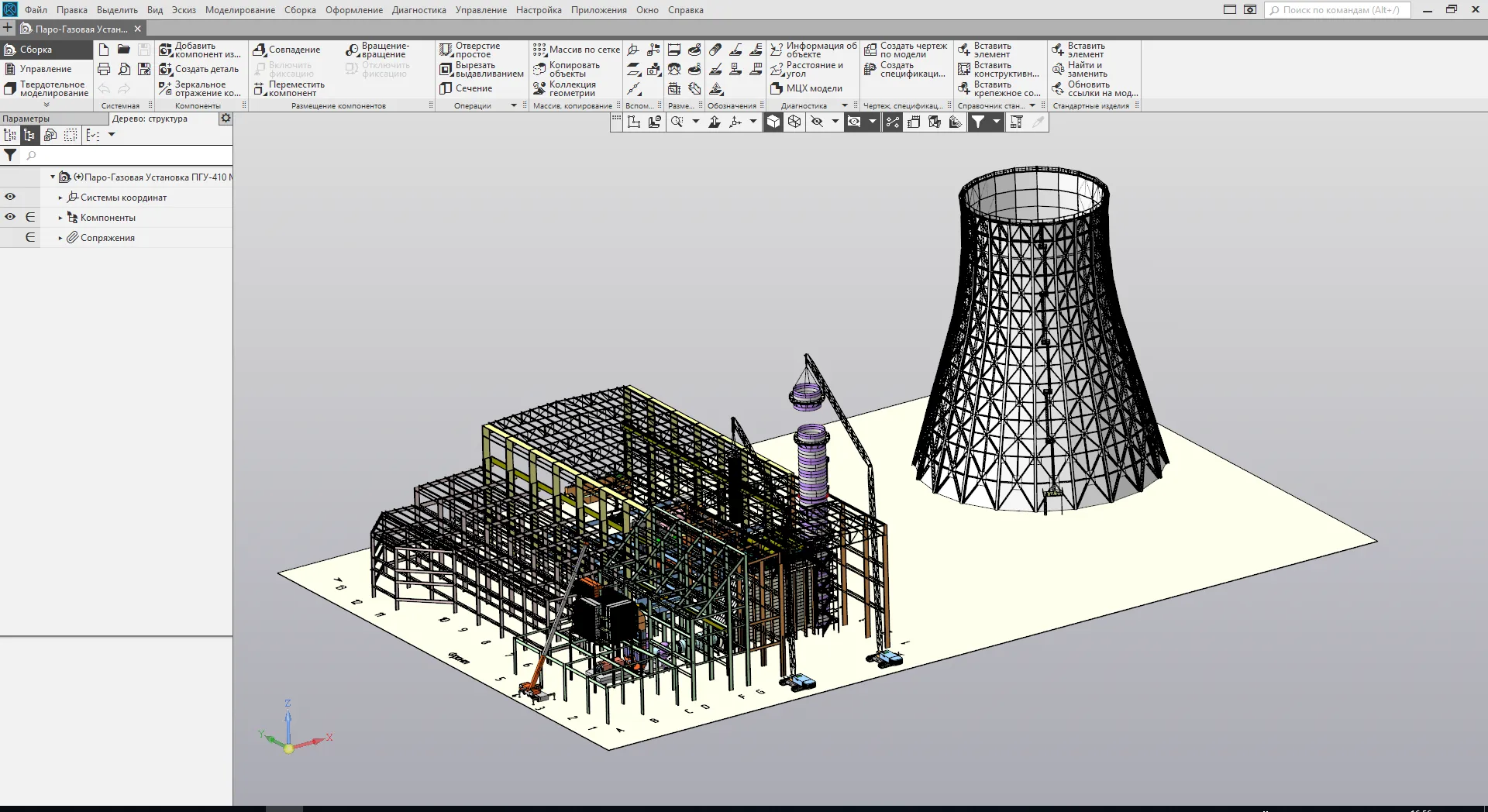Select the Управление toolbar set
Screen dimensions: 1488x812
[45, 69]
